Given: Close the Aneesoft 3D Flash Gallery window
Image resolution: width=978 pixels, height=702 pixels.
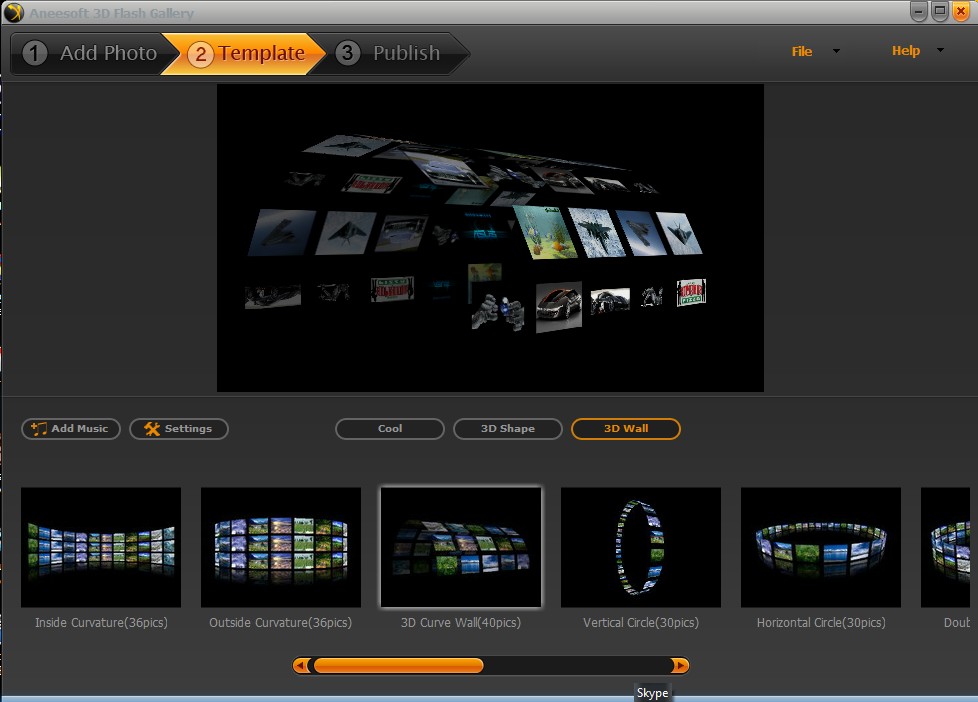Looking at the screenshot, I should point(961,11).
